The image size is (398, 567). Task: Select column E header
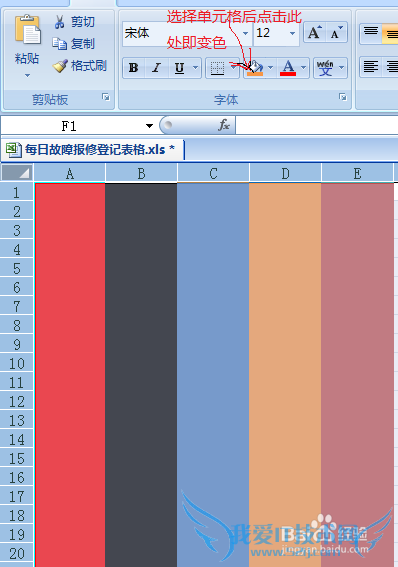pos(357,174)
